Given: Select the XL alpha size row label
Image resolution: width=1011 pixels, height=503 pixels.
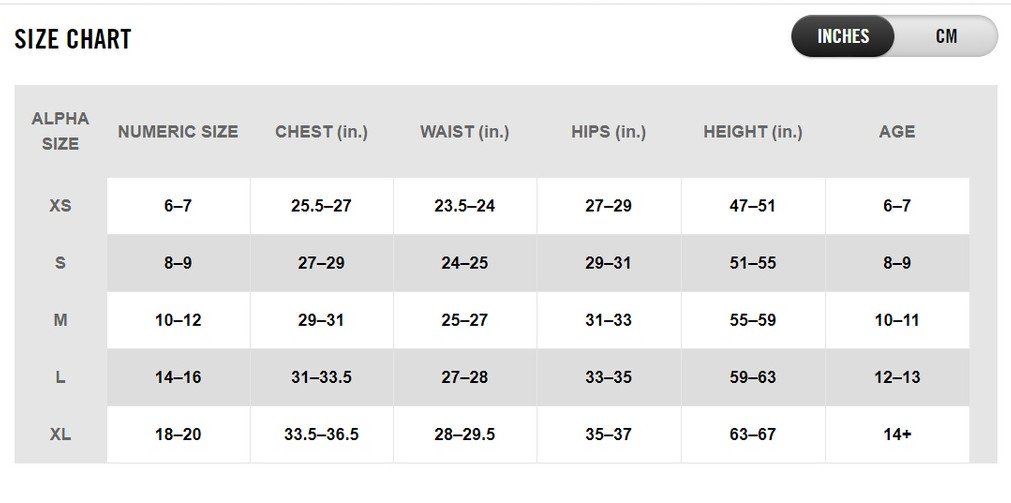Looking at the screenshot, I should (x=60, y=434).
